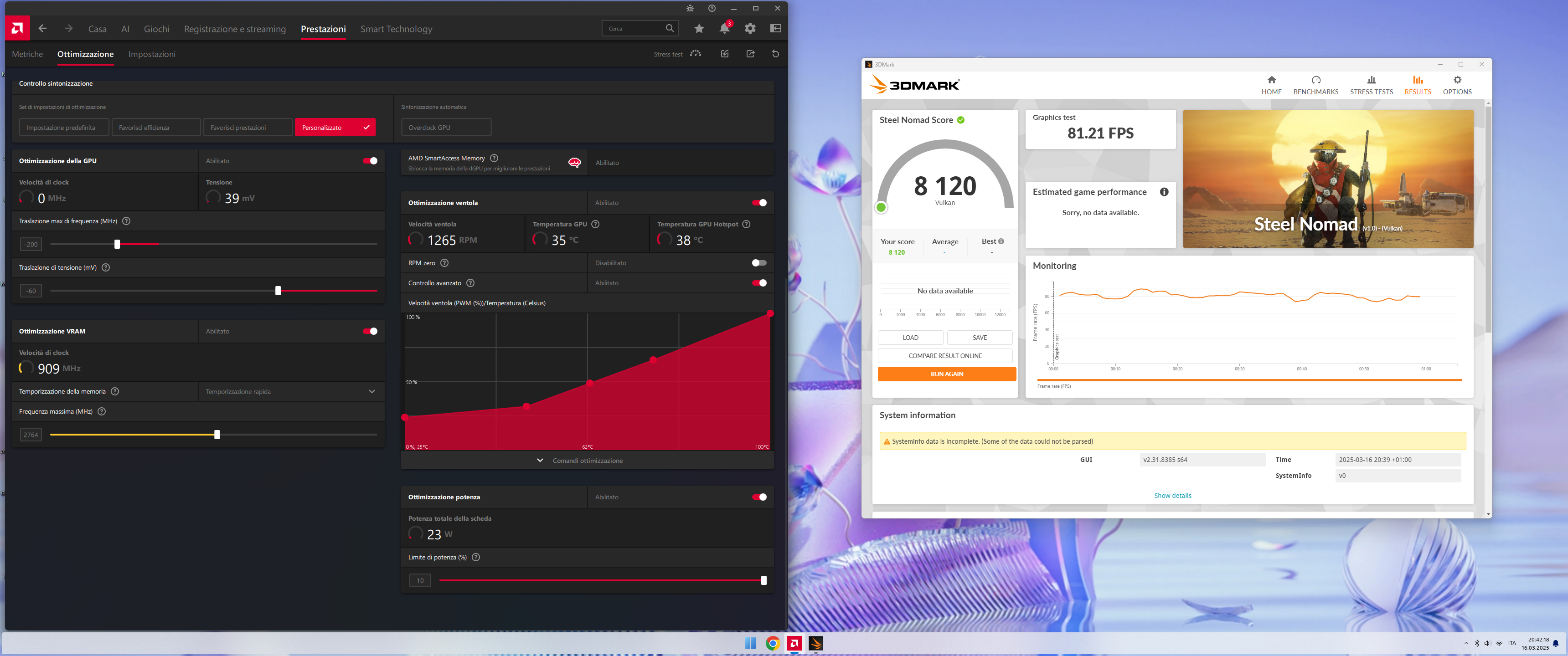This screenshot has width=1568, height=656.
Task: Show help for AMD SmartAccess Memory
Action: click(494, 158)
